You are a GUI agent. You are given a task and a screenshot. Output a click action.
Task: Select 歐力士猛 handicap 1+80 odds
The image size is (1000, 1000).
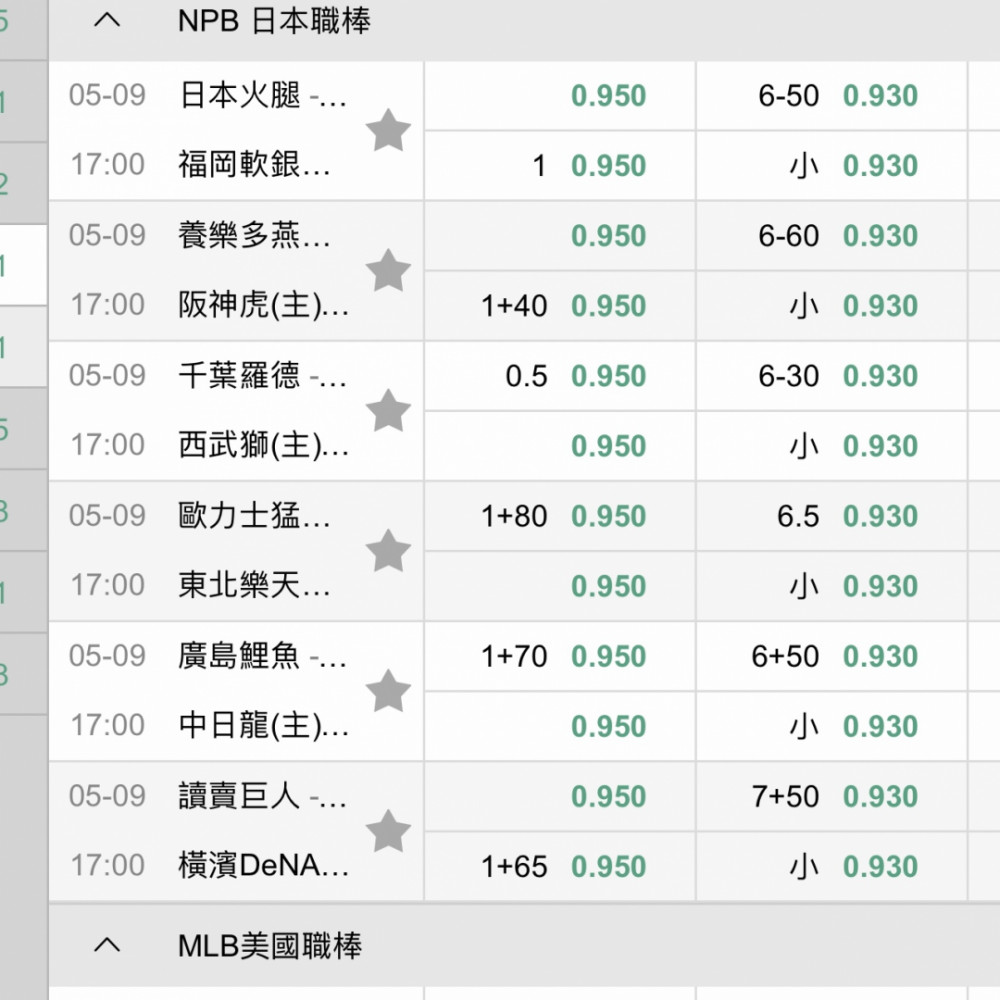560,516
